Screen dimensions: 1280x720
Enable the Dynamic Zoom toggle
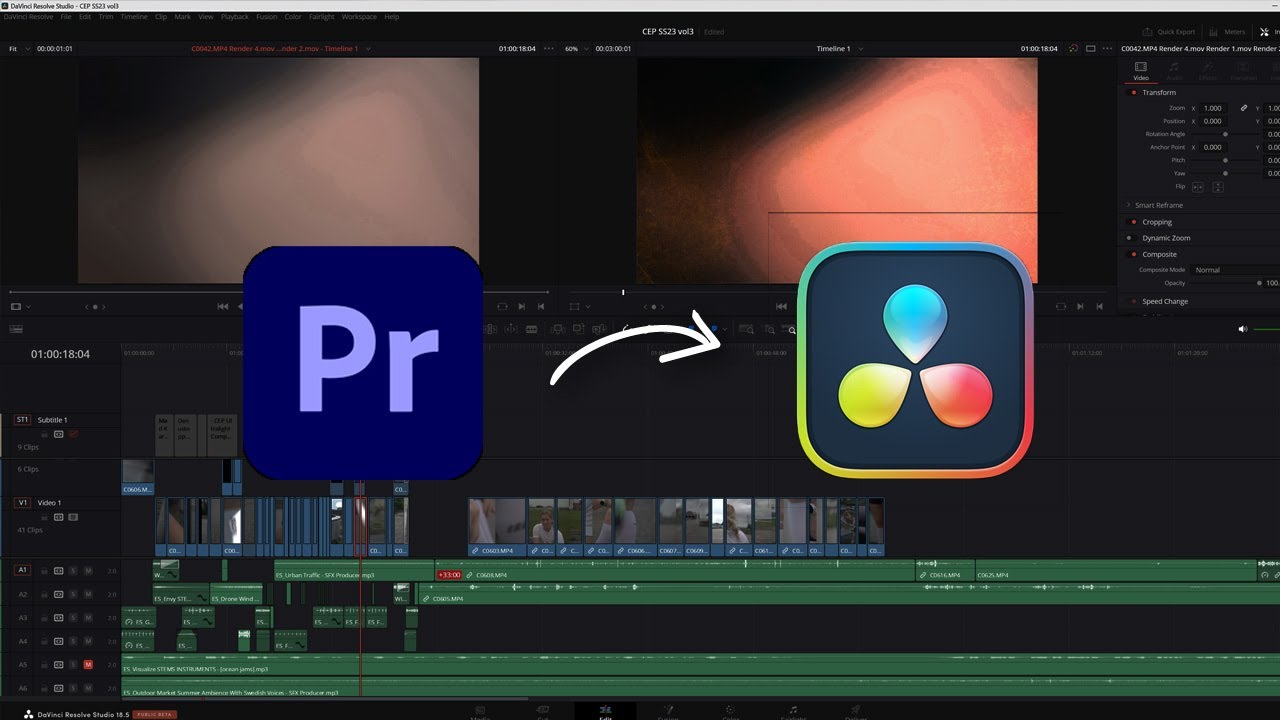click(x=1133, y=238)
